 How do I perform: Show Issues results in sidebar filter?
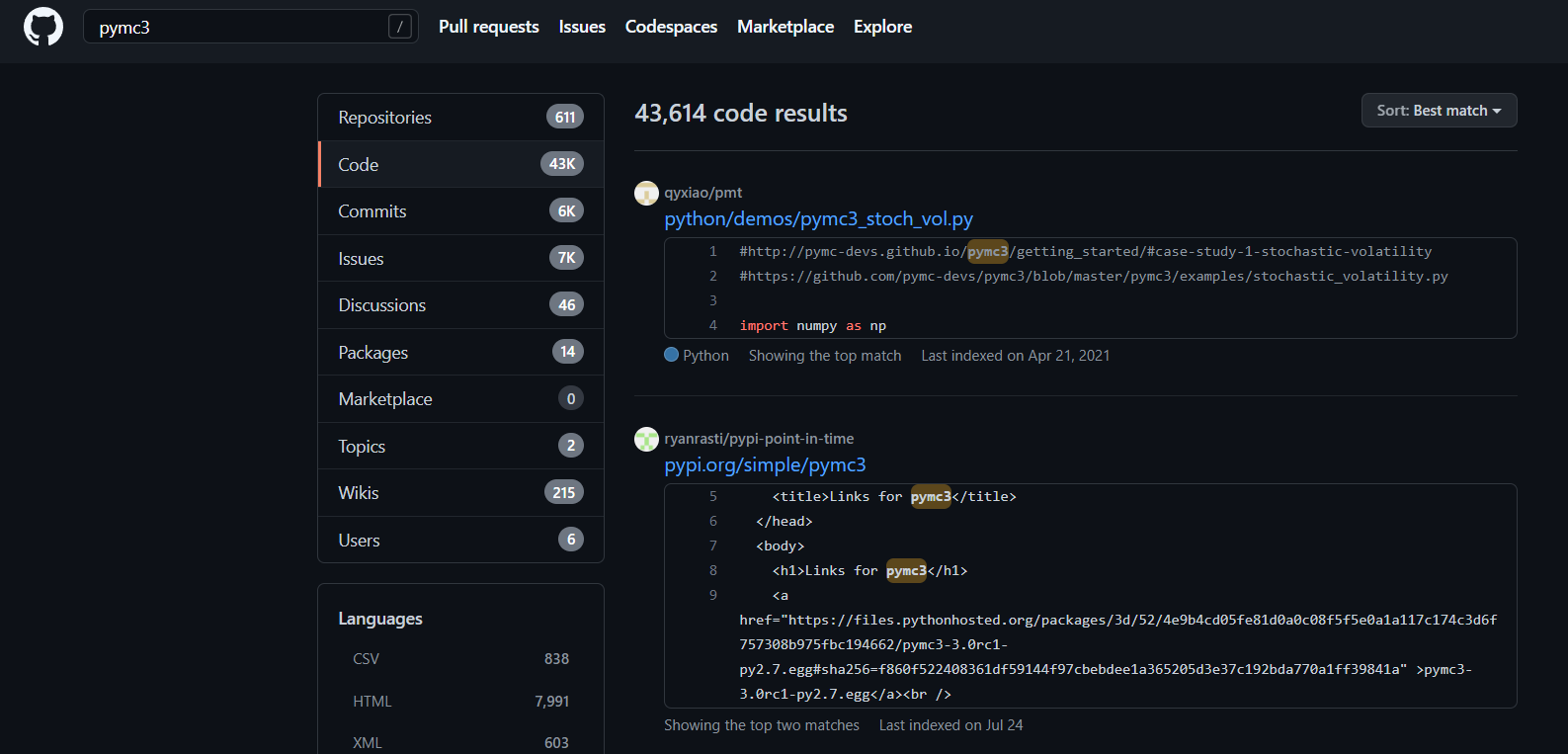click(x=460, y=258)
